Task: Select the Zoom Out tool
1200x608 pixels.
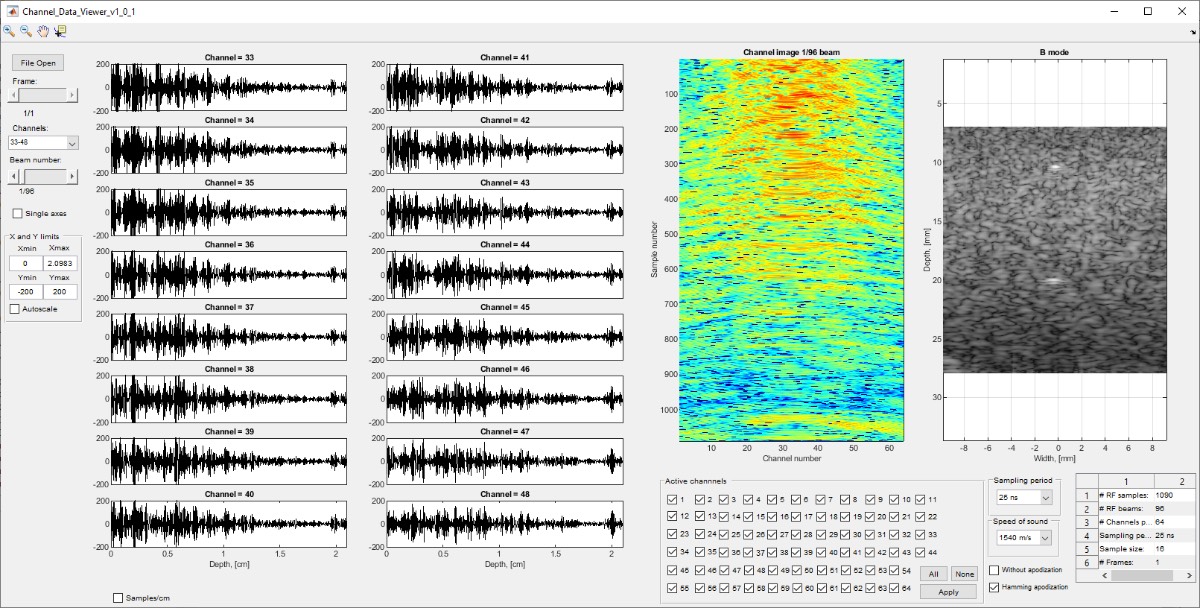Action: [x=26, y=31]
